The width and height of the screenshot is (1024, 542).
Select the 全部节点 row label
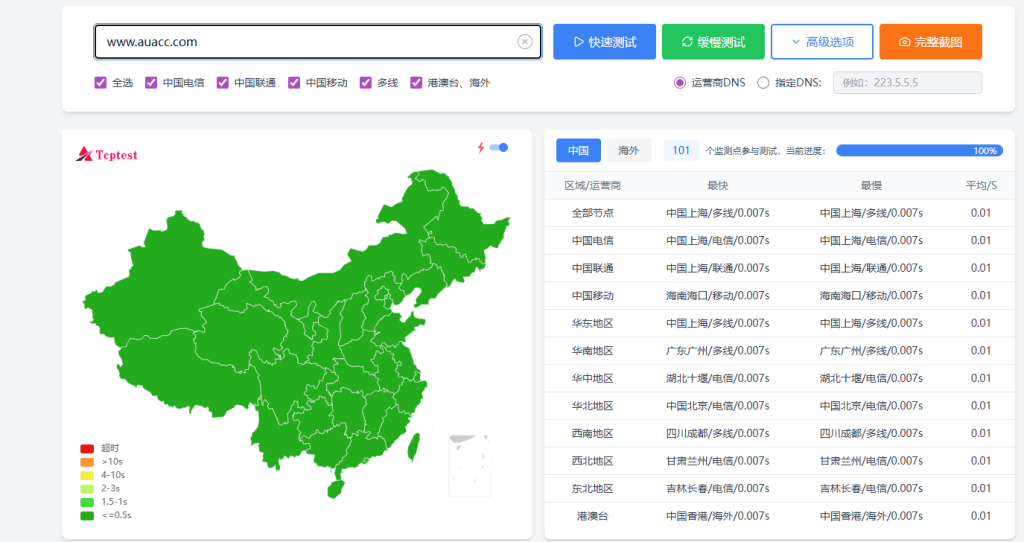pos(592,213)
